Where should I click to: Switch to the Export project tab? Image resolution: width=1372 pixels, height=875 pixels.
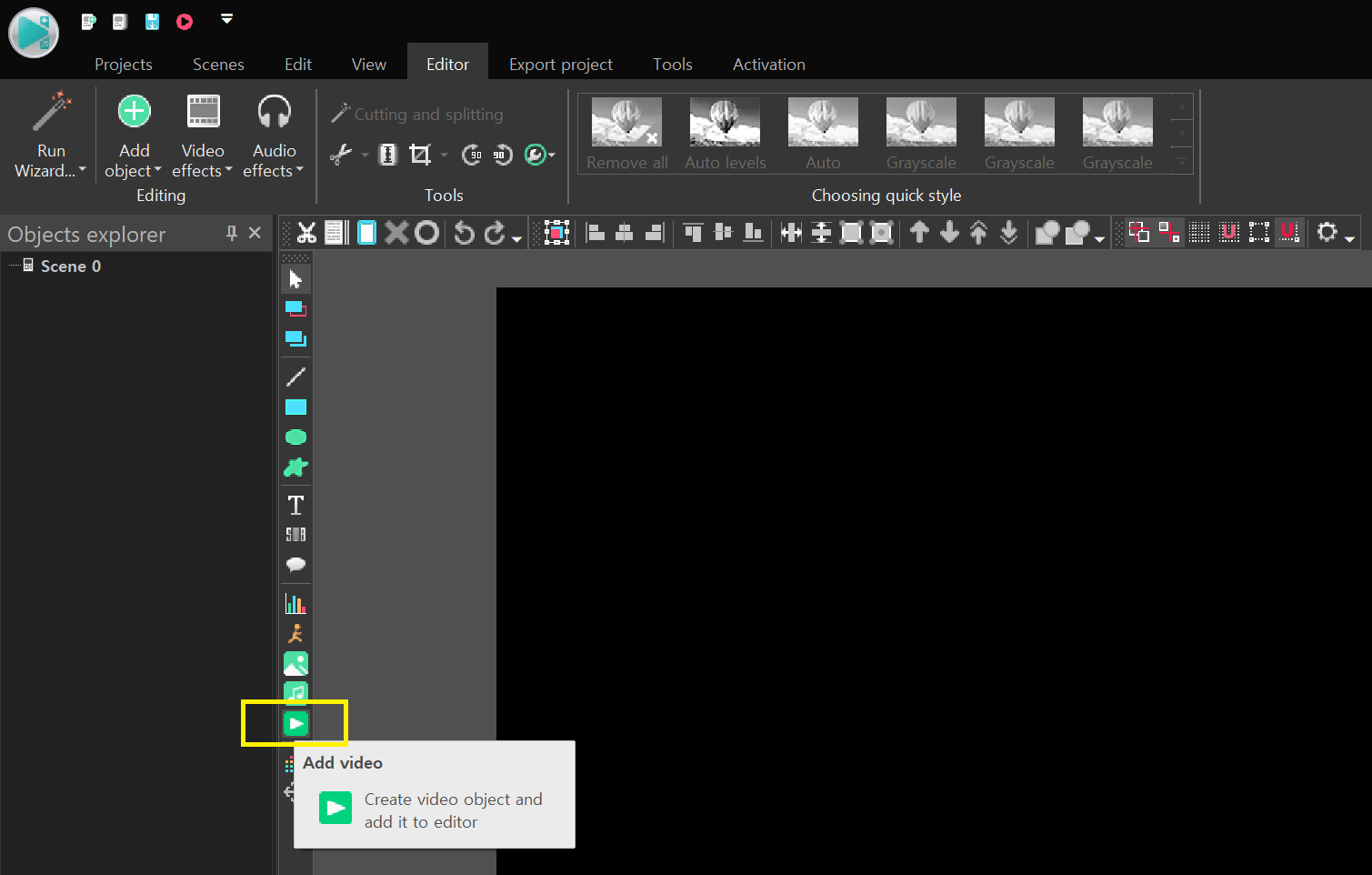(x=560, y=65)
